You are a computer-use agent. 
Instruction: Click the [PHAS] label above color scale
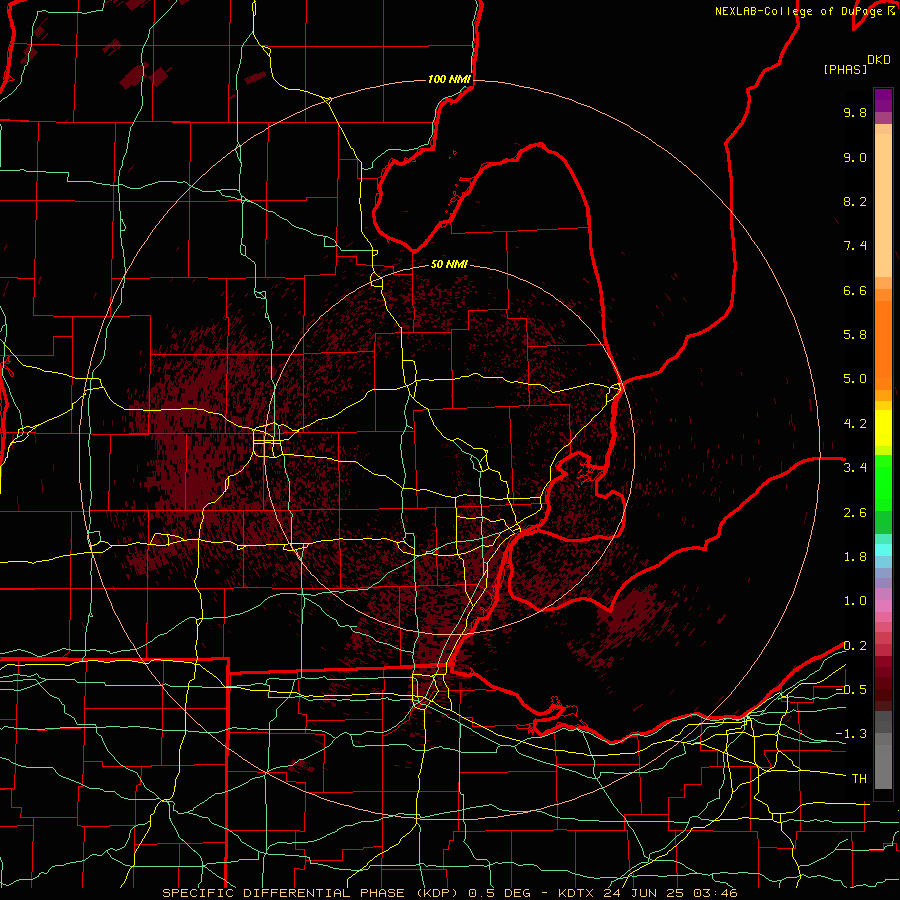(845, 69)
